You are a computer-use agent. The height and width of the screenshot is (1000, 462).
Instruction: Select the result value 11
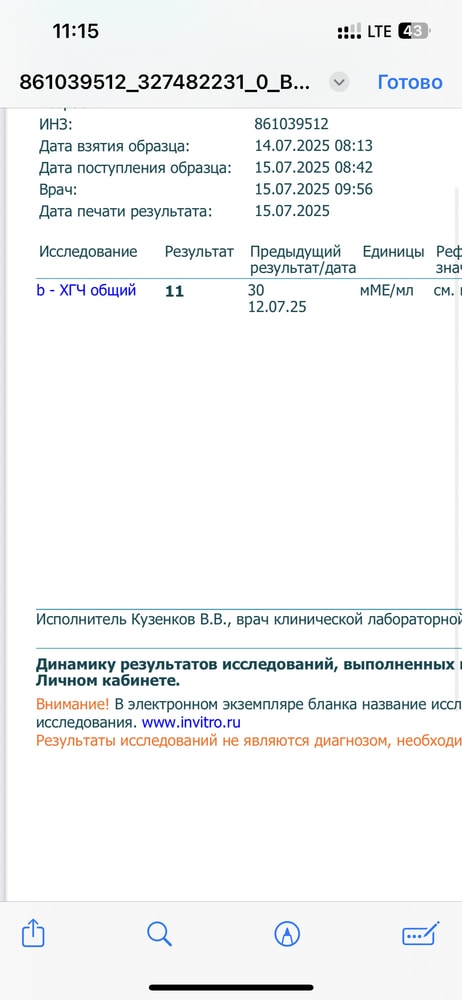click(174, 291)
